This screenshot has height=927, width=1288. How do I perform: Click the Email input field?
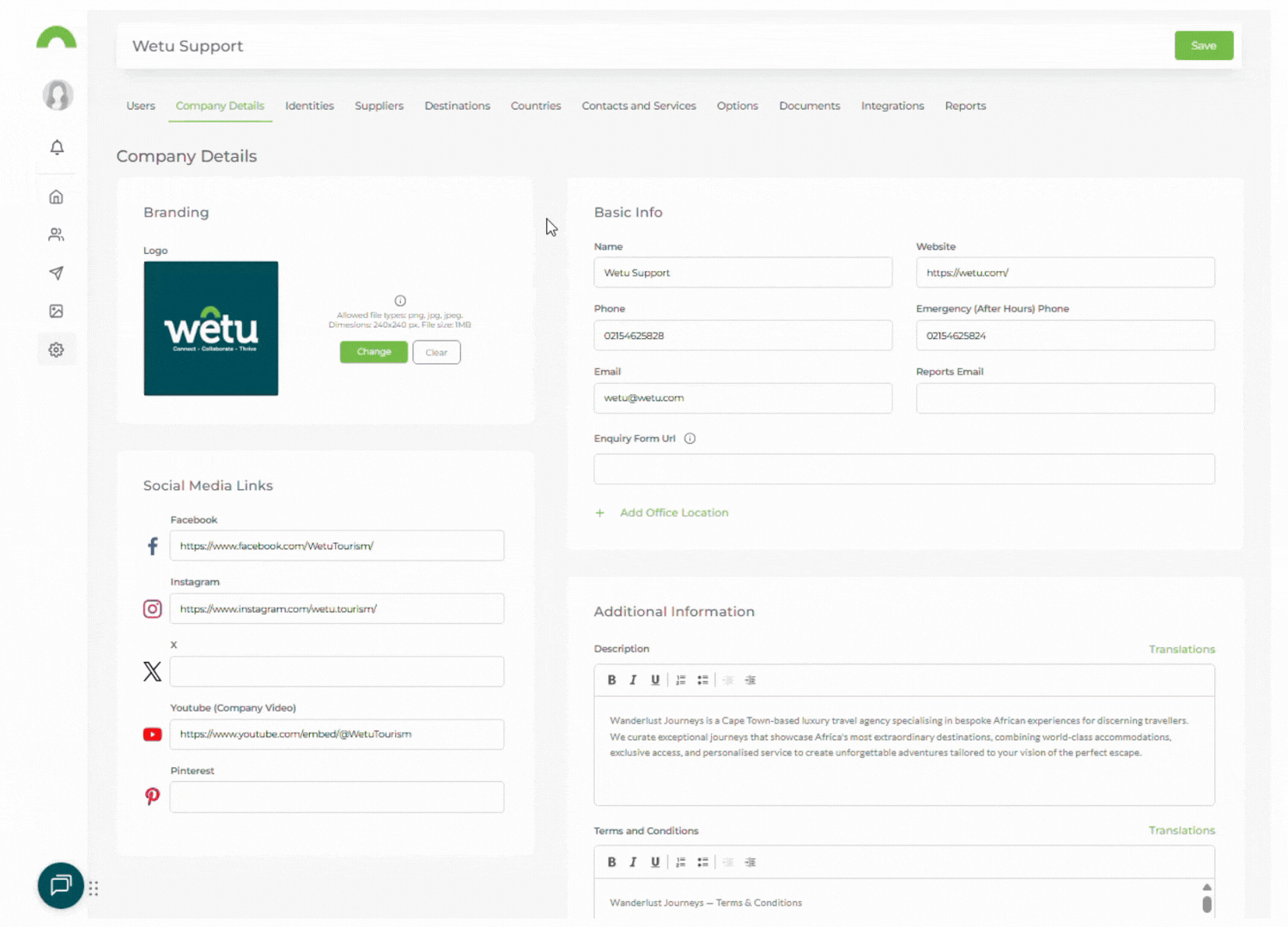743,398
